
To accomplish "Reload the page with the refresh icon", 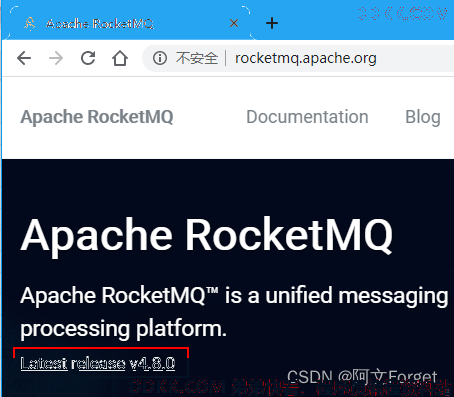I will 88,58.
